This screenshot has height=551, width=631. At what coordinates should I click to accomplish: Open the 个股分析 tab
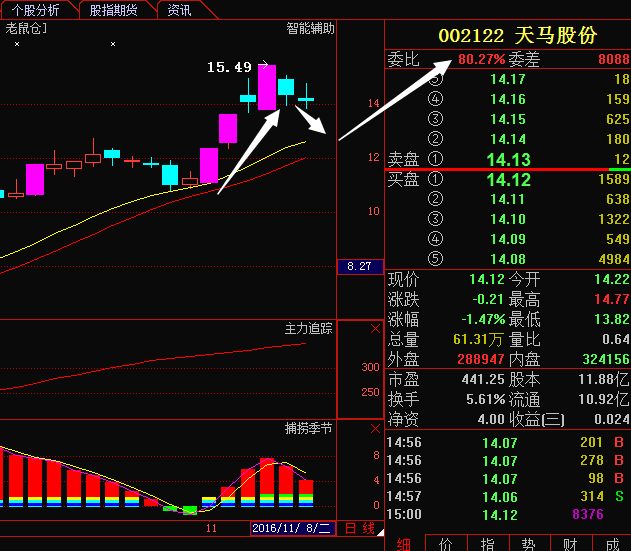click(x=36, y=10)
